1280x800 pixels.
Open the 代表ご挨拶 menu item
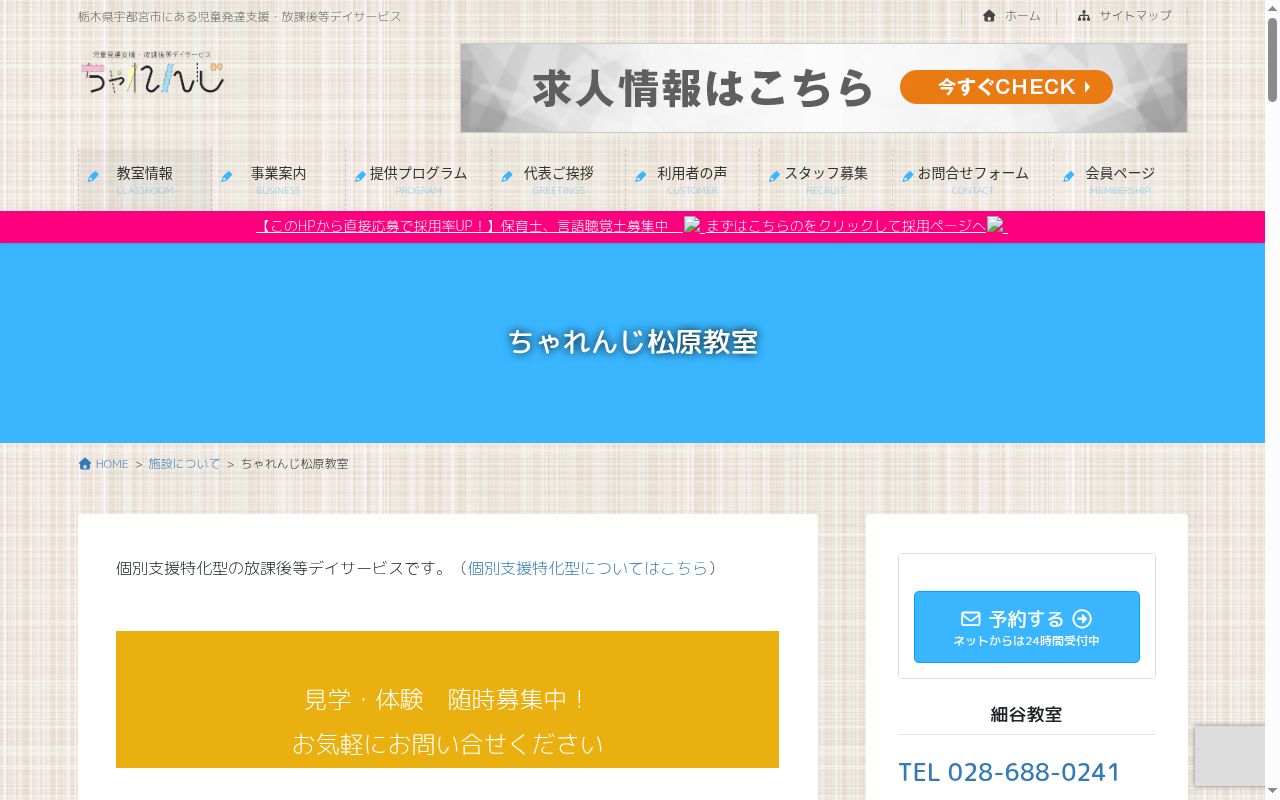pos(558,180)
